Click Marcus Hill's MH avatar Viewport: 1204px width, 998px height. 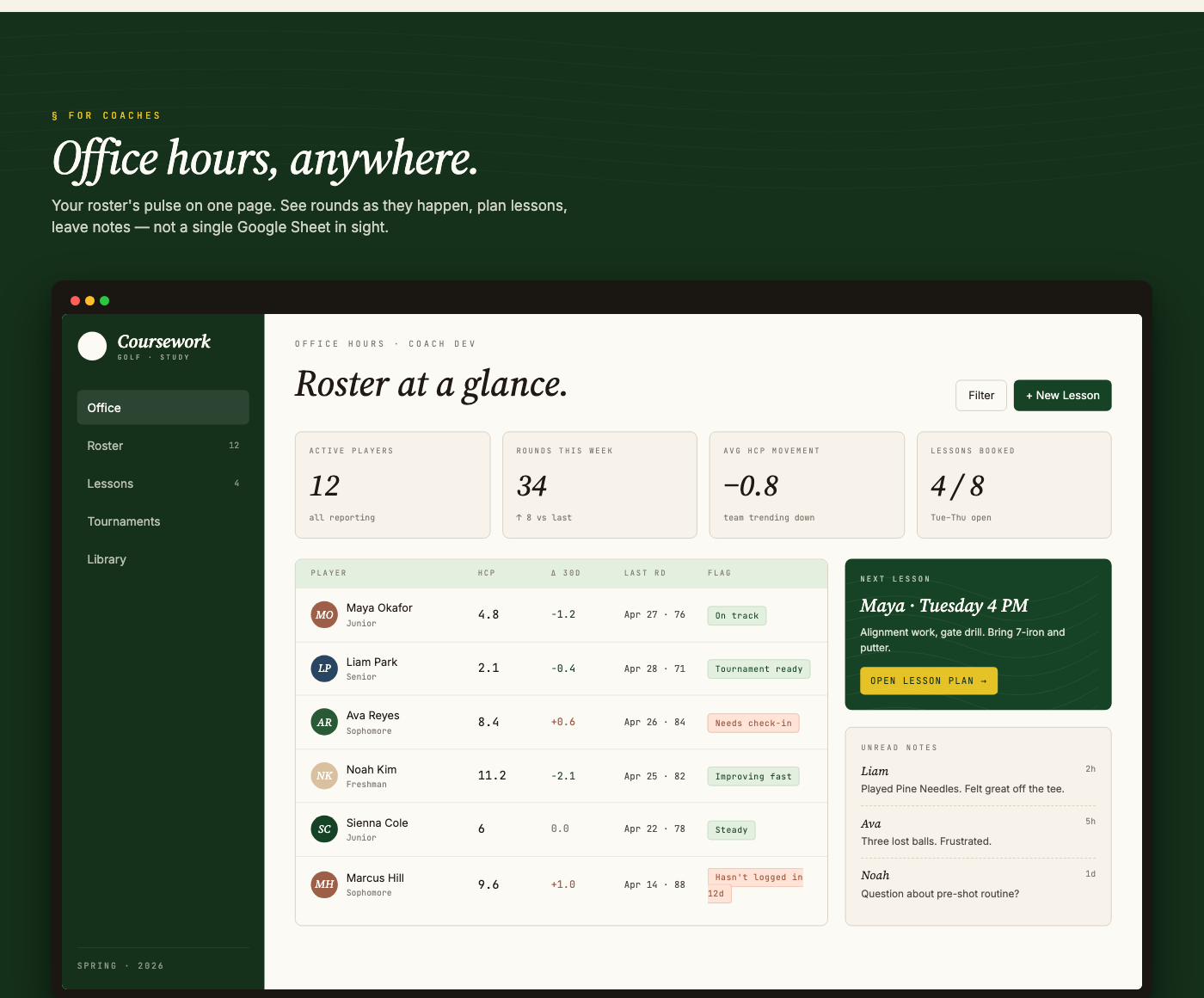[324, 884]
